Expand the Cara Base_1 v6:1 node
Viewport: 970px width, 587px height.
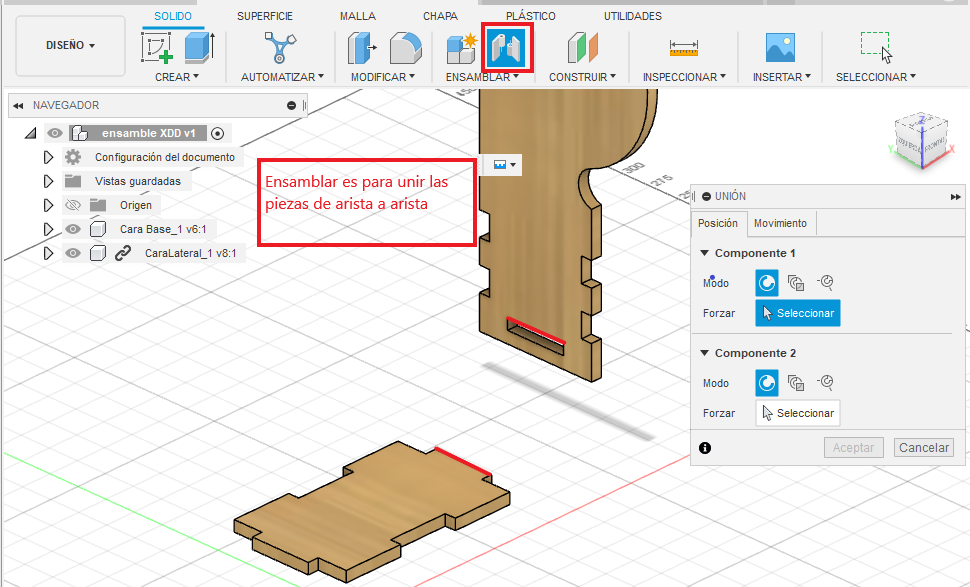click(48, 229)
